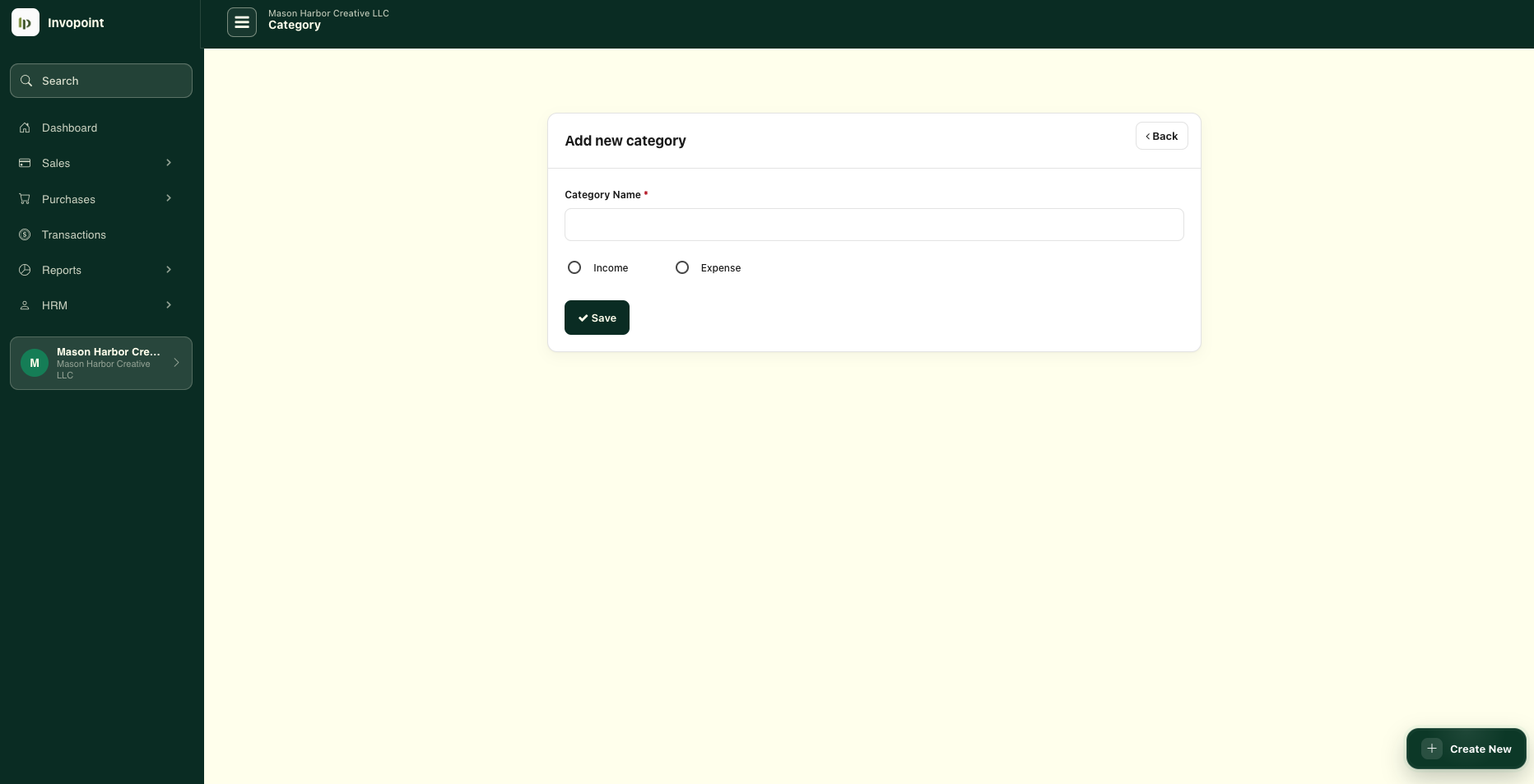Select the Expense radio button
The image size is (1534, 784).
682,267
